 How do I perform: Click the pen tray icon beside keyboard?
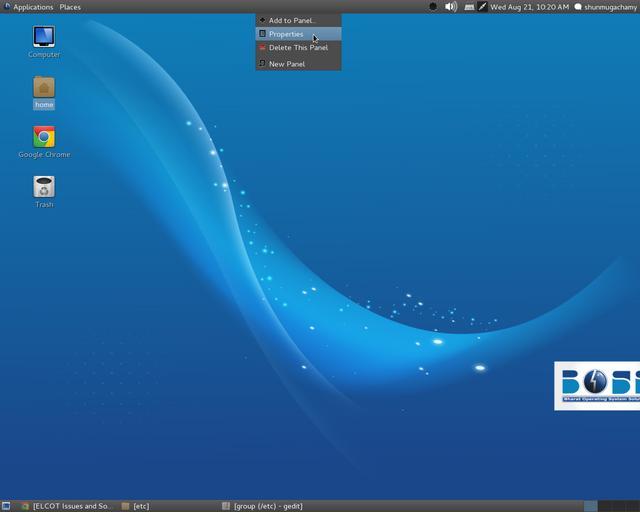[x=482, y=7]
